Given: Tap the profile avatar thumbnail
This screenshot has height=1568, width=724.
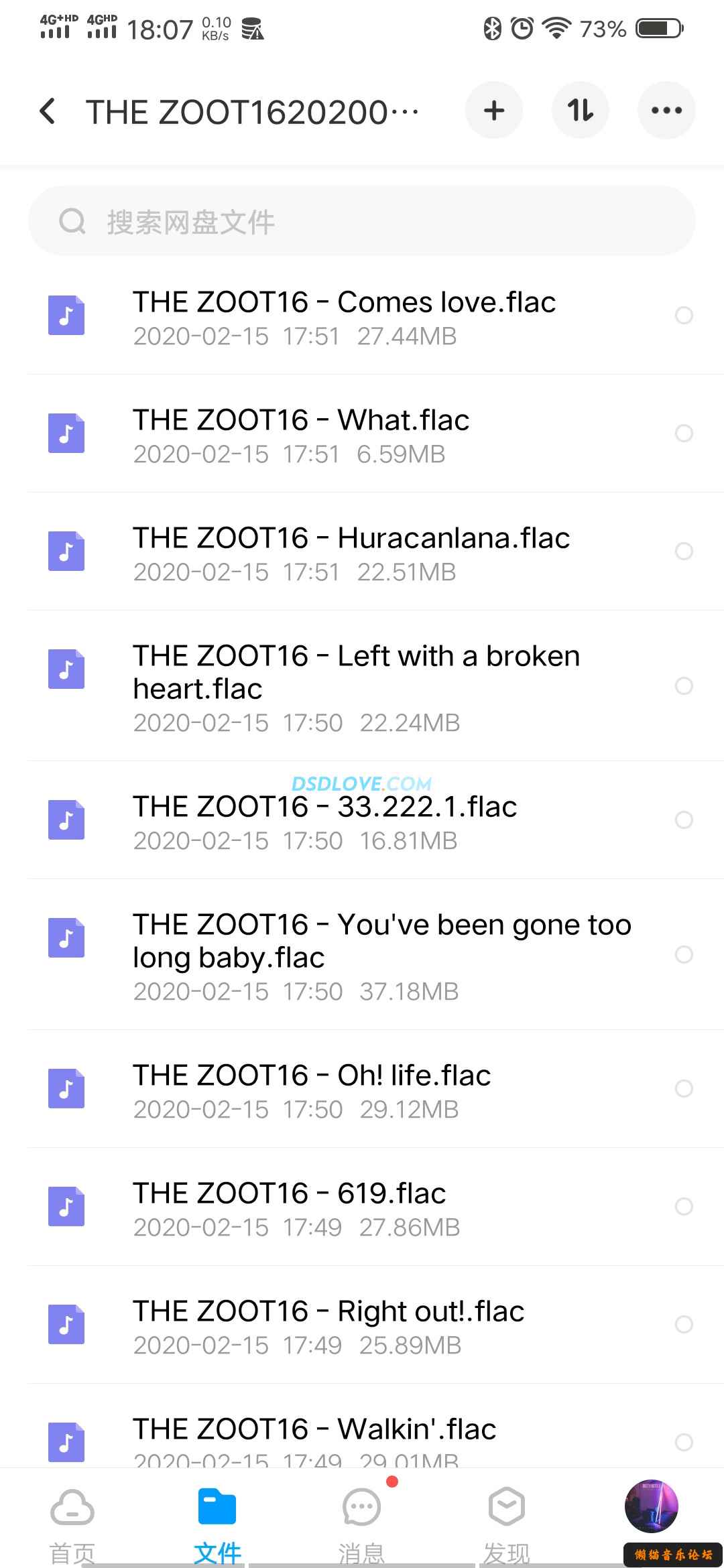Looking at the screenshot, I should [652, 1506].
